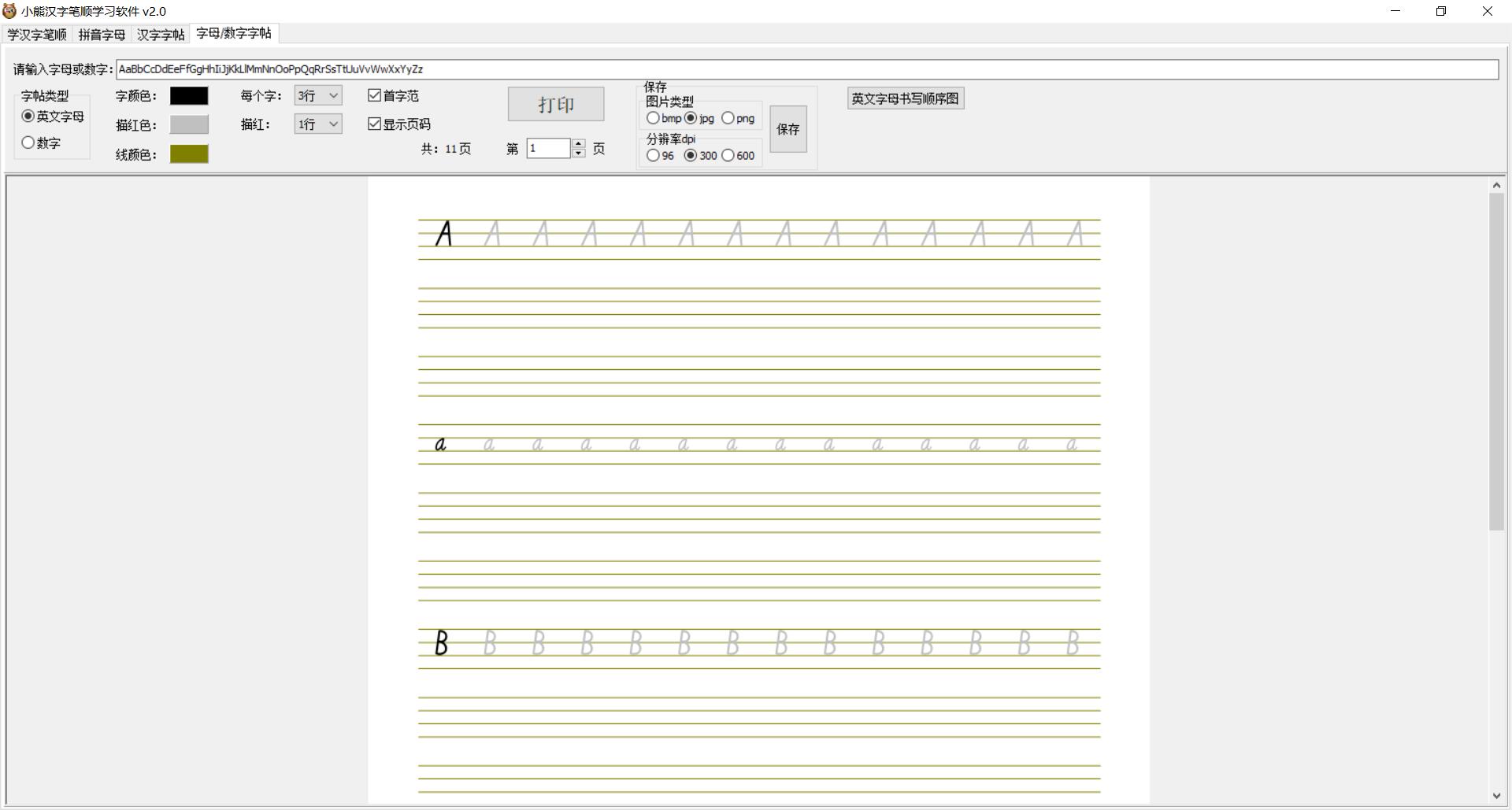Uncheck the 显示页码 checkbox

click(375, 124)
